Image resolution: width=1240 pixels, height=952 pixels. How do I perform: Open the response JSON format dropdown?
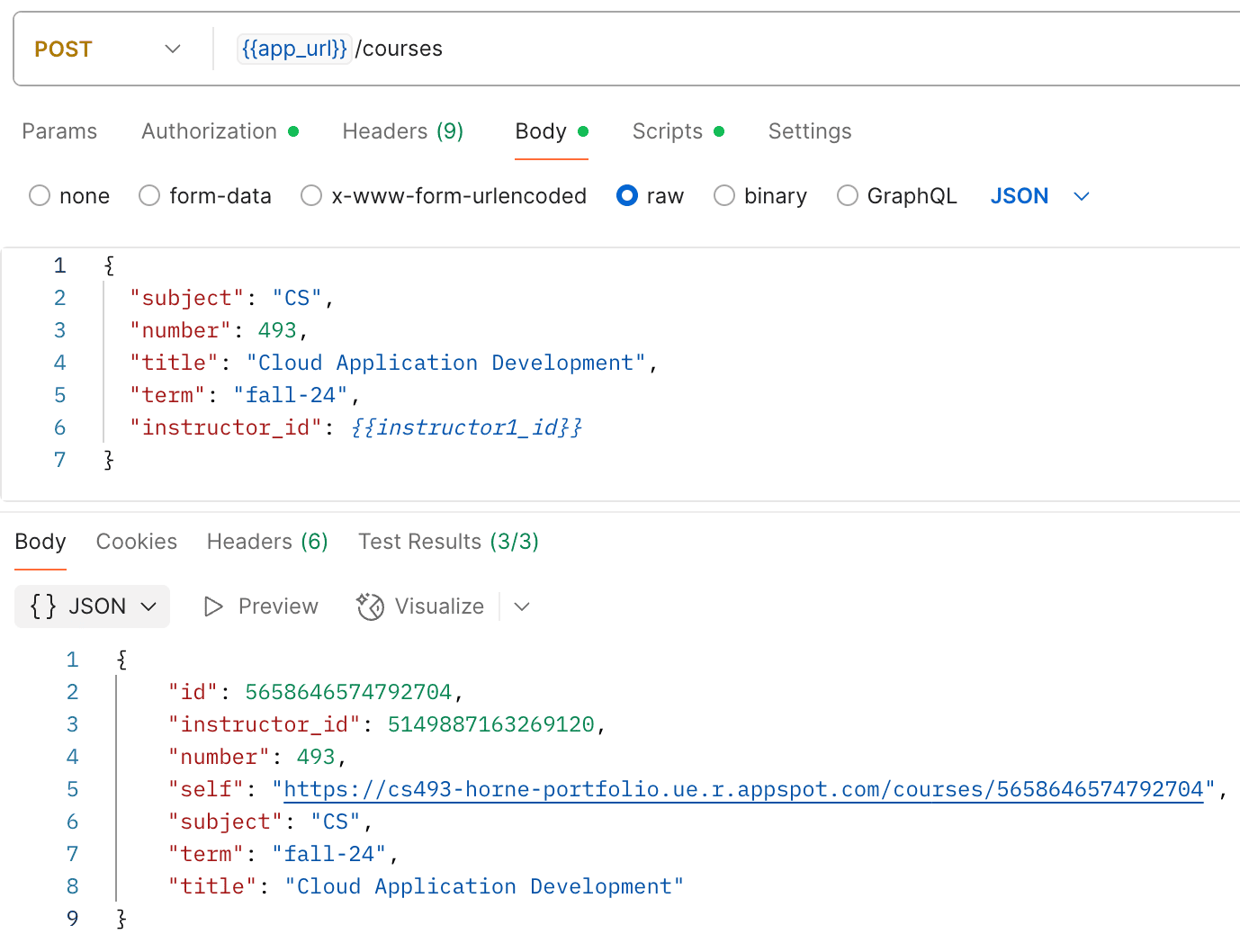93,606
